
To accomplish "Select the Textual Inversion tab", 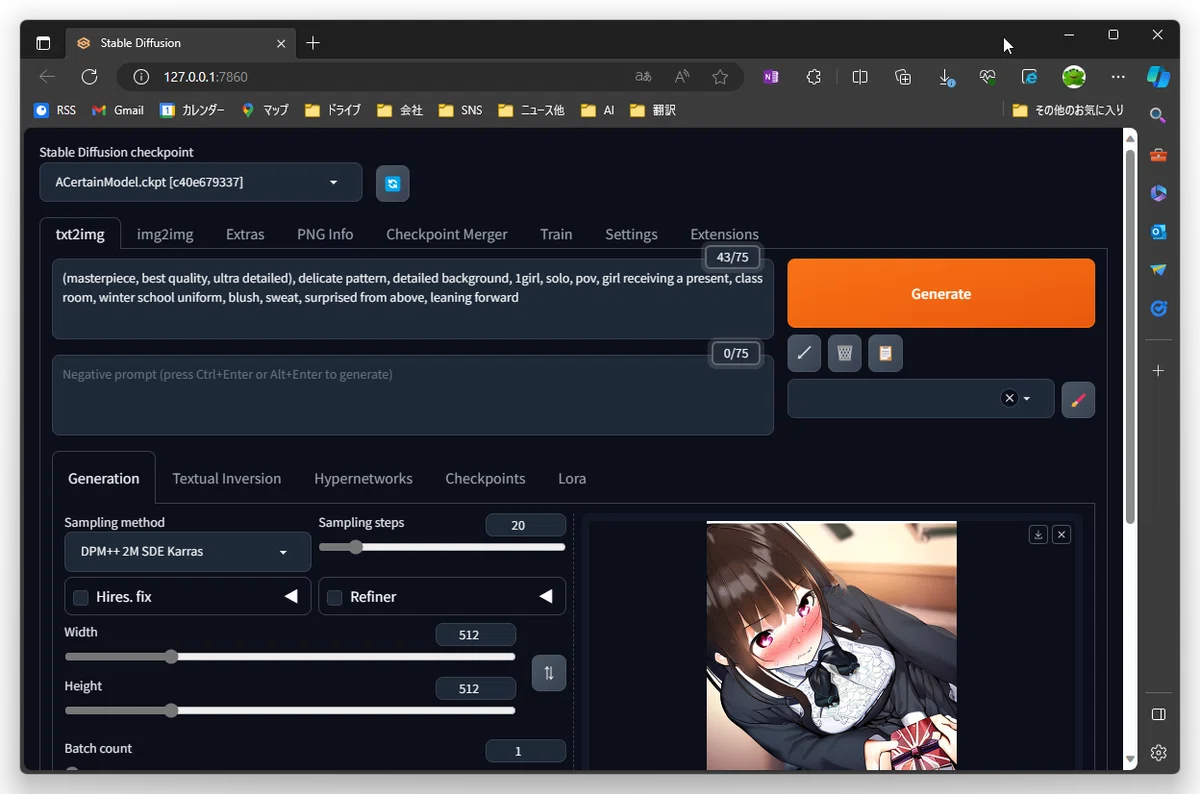I will tap(227, 478).
